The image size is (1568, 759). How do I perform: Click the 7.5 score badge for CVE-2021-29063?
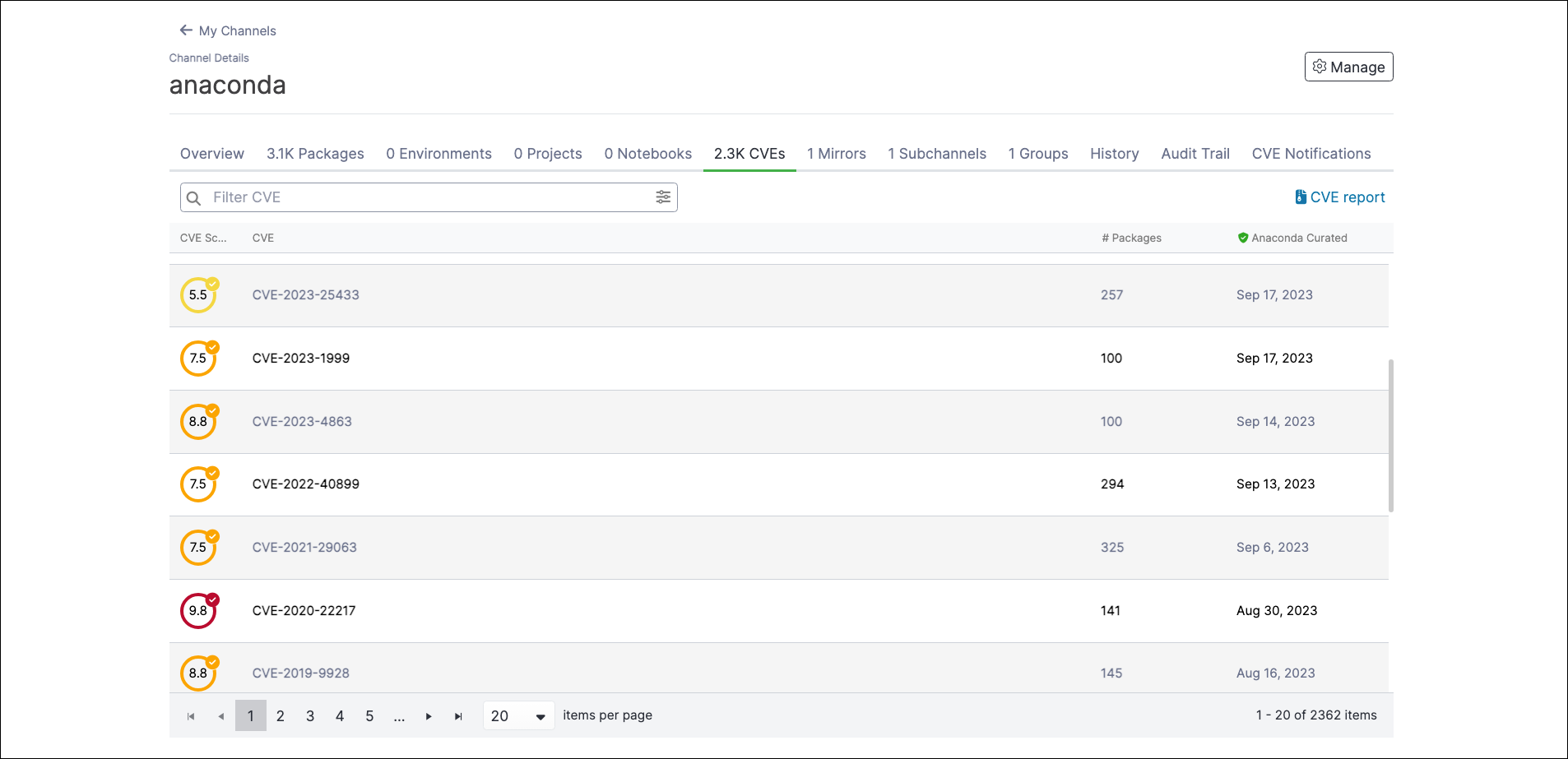[x=199, y=548]
